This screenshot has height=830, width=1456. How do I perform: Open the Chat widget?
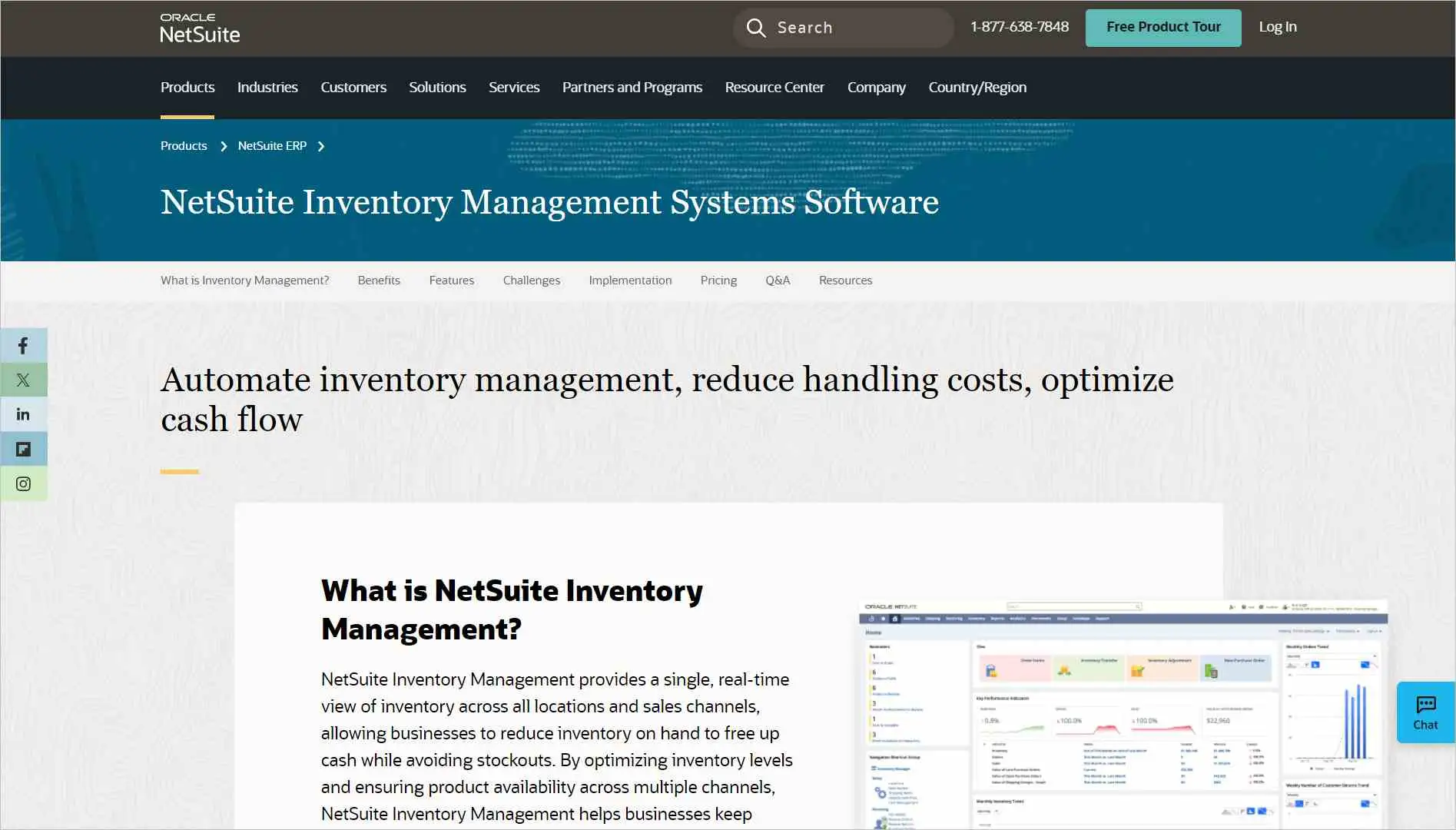[x=1424, y=712]
